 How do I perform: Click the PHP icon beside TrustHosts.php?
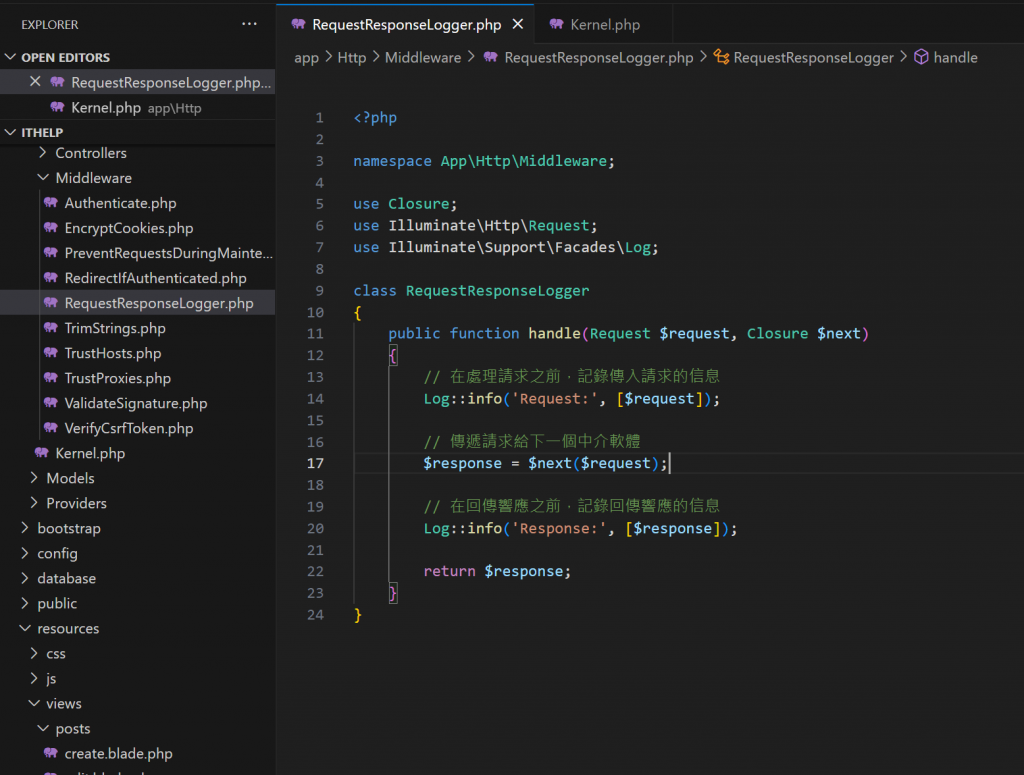point(51,353)
